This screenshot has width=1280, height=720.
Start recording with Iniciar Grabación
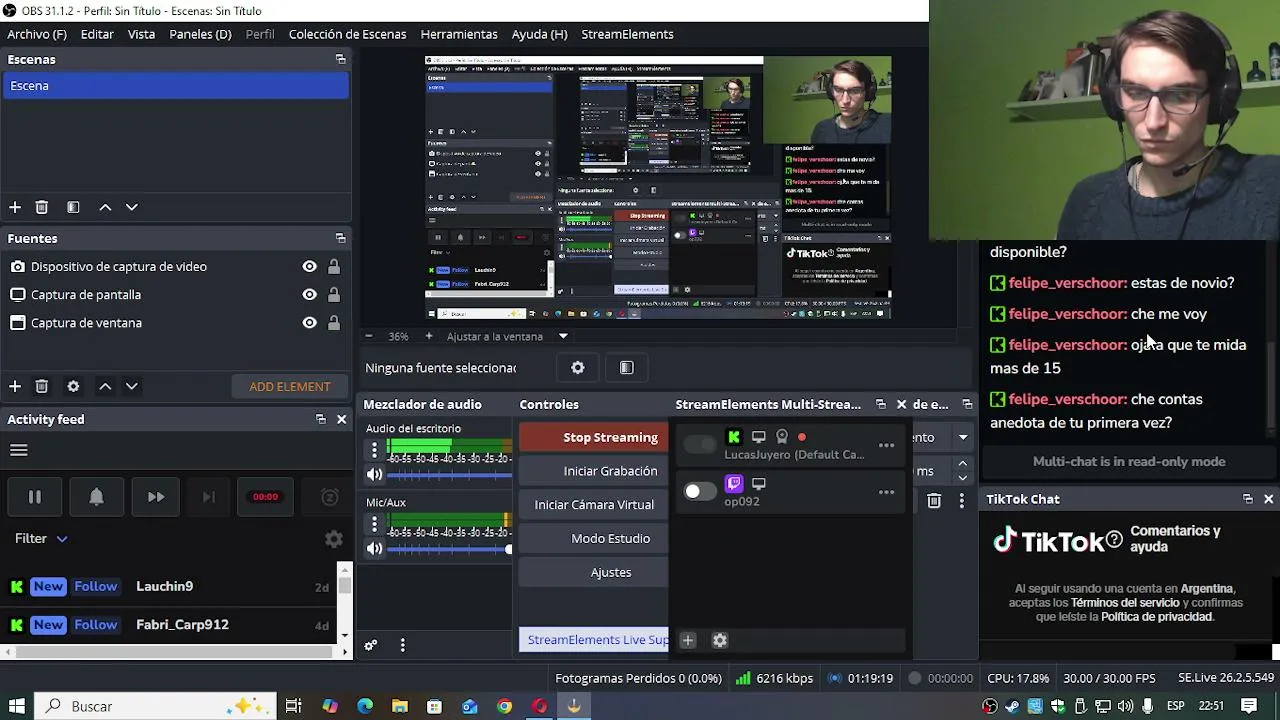click(593, 471)
